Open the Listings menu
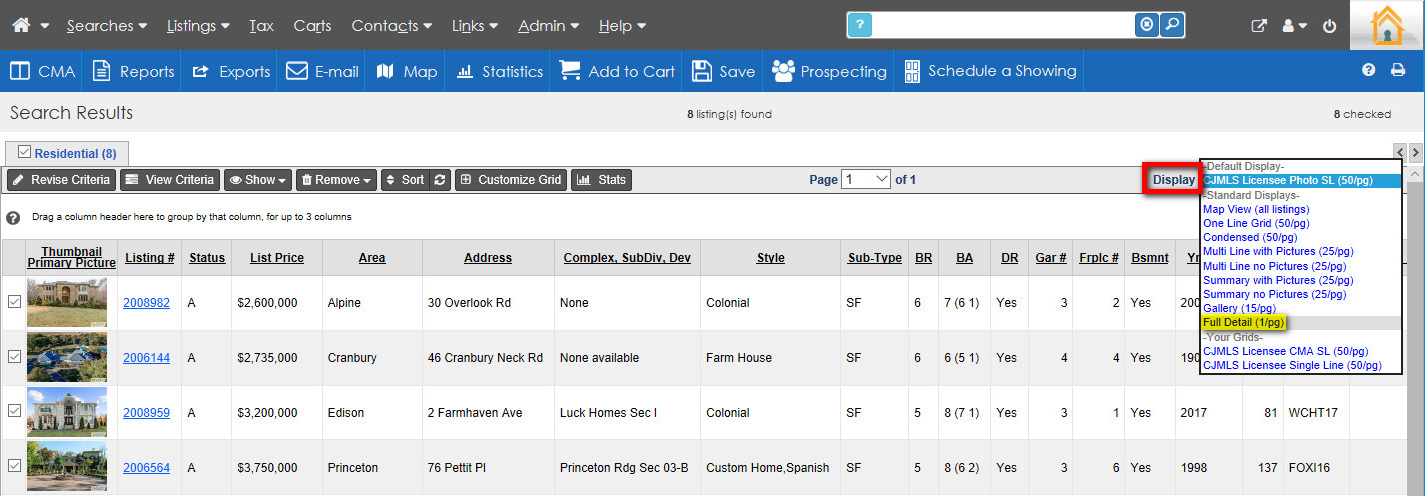The height and width of the screenshot is (496, 1425). point(197,25)
